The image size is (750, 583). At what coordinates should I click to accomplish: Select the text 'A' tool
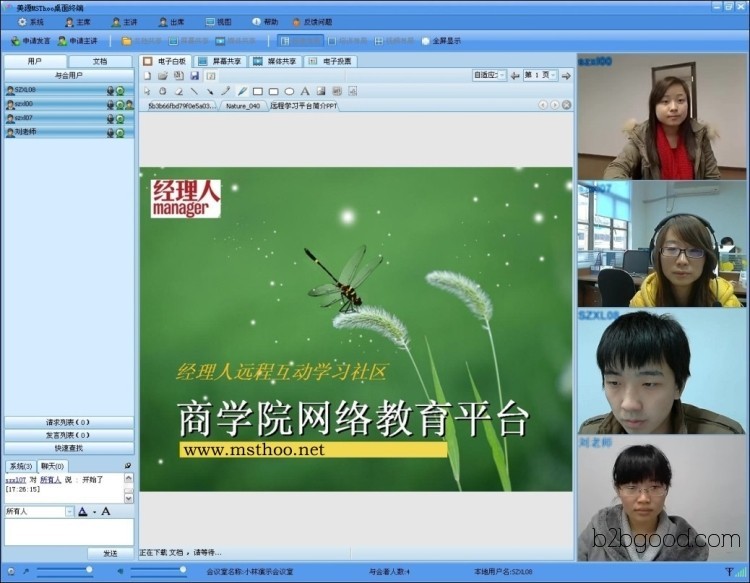click(x=305, y=91)
